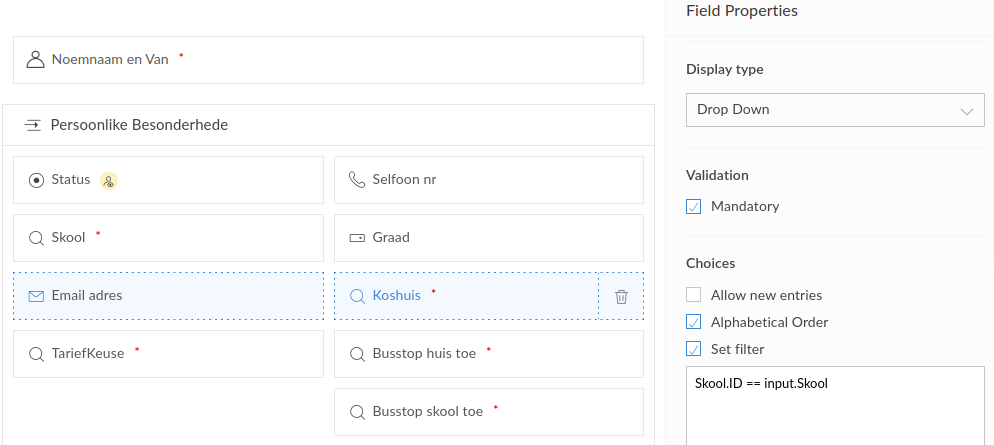Click the section icon beside Persoonlike Besonderhede
The image size is (994, 445).
[32, 125]
